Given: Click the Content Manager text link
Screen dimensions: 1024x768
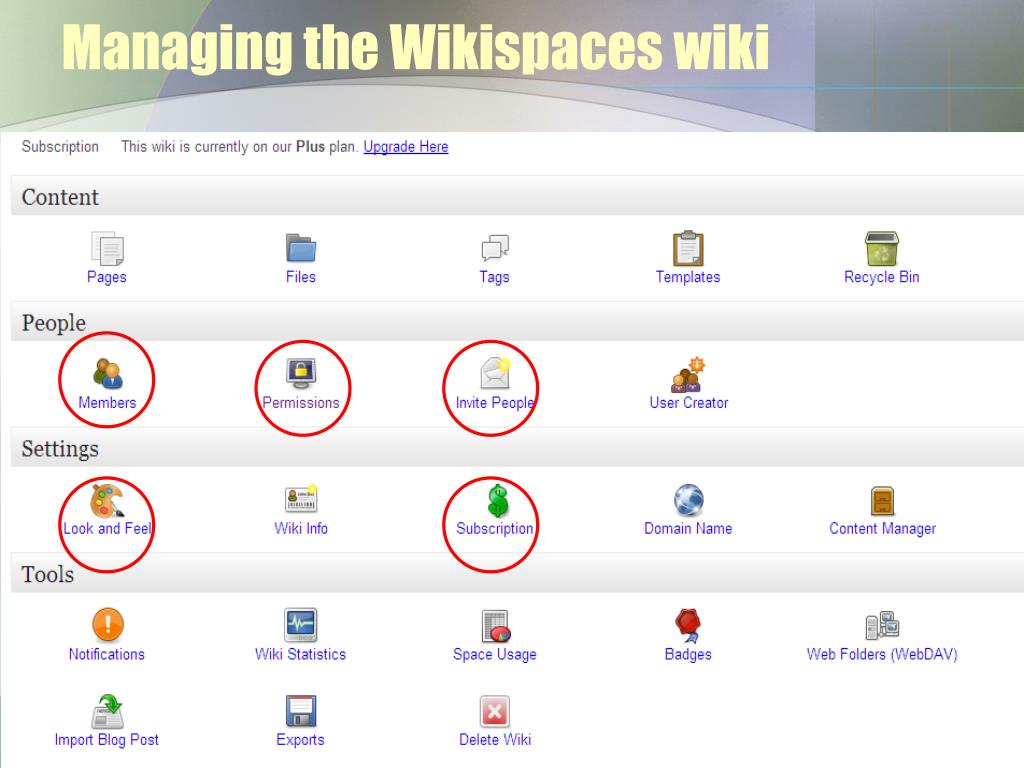Looking at the screenshot, I should (882, 528).
